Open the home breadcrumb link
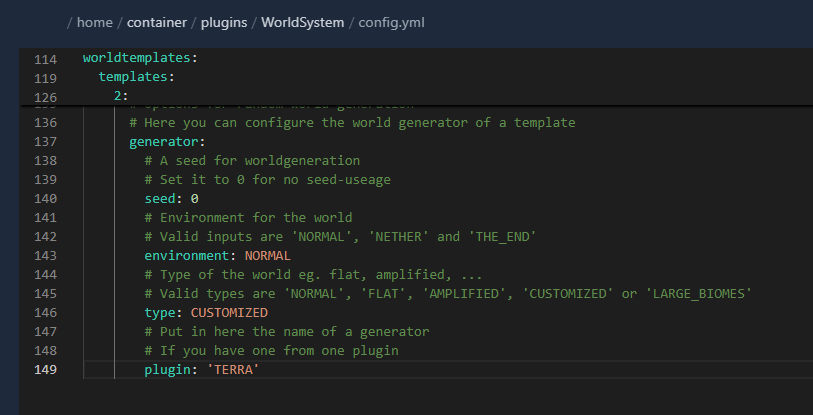Image resolution: width=813 pixels, height=415 pixels. pos(95,22)
